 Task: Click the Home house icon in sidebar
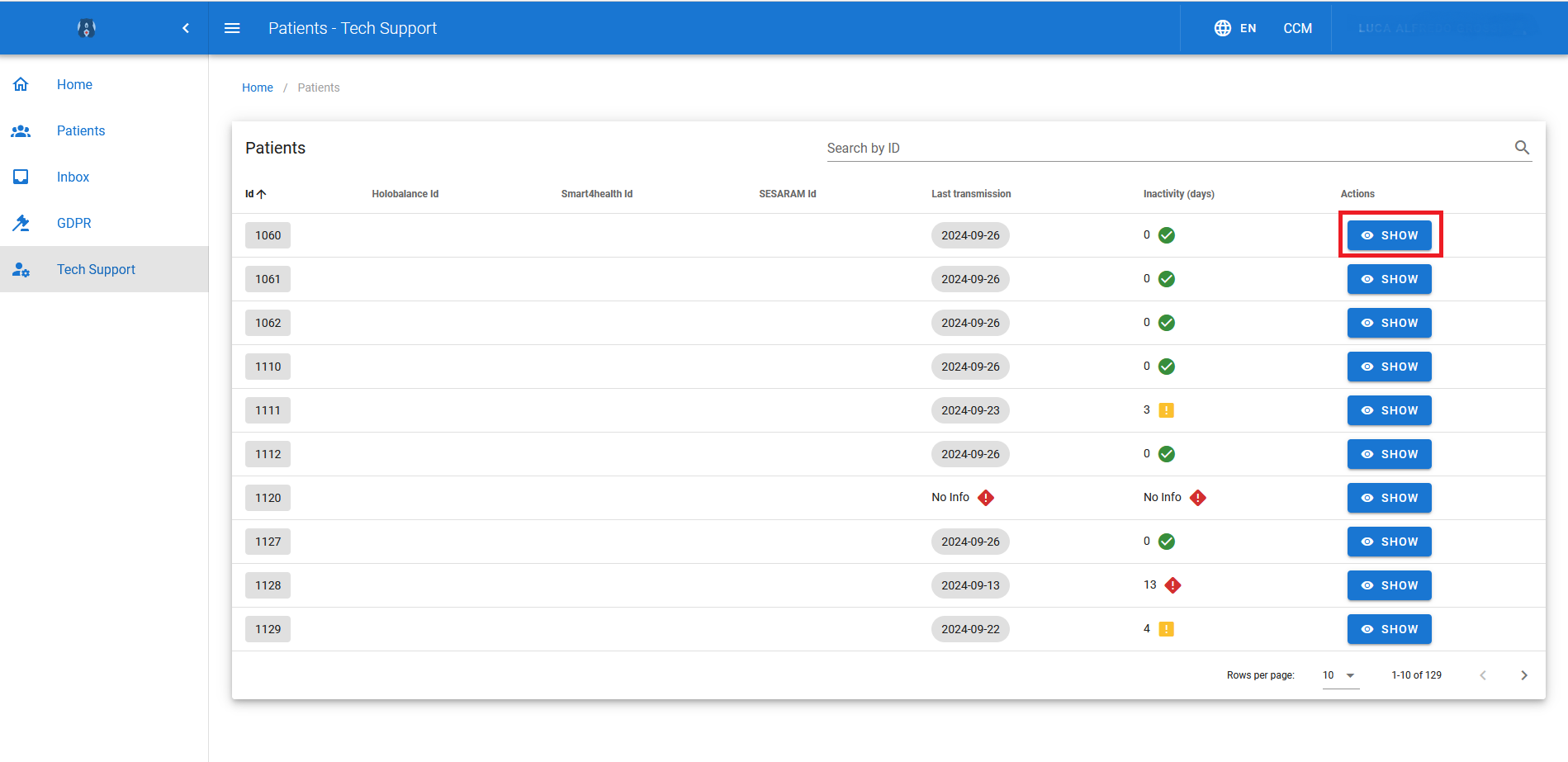[x=21, y=84]
